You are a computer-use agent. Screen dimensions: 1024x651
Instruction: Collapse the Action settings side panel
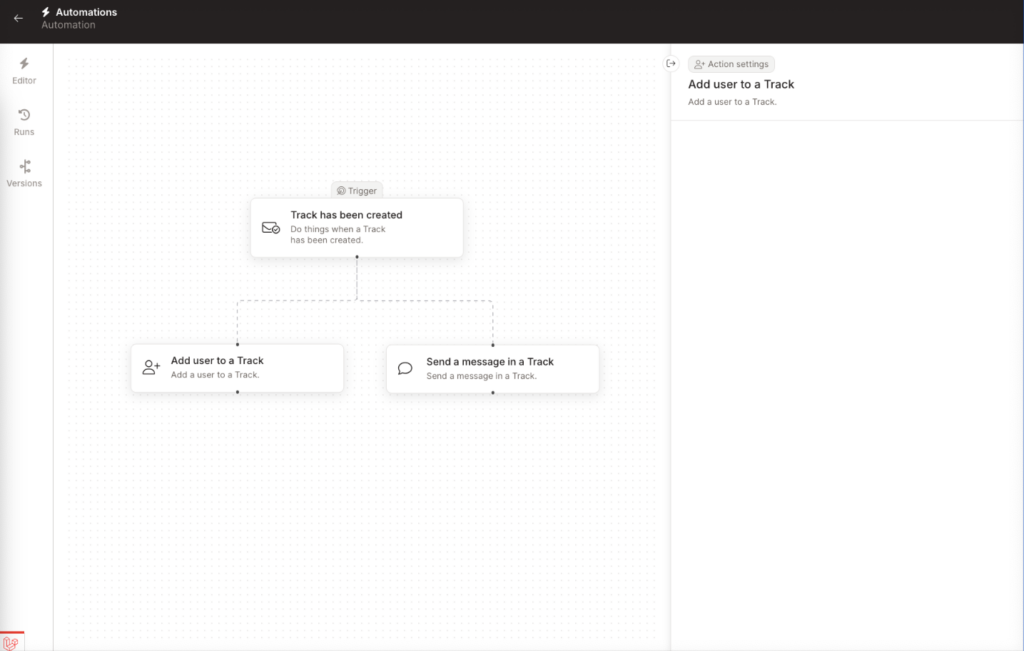[671, 63]
